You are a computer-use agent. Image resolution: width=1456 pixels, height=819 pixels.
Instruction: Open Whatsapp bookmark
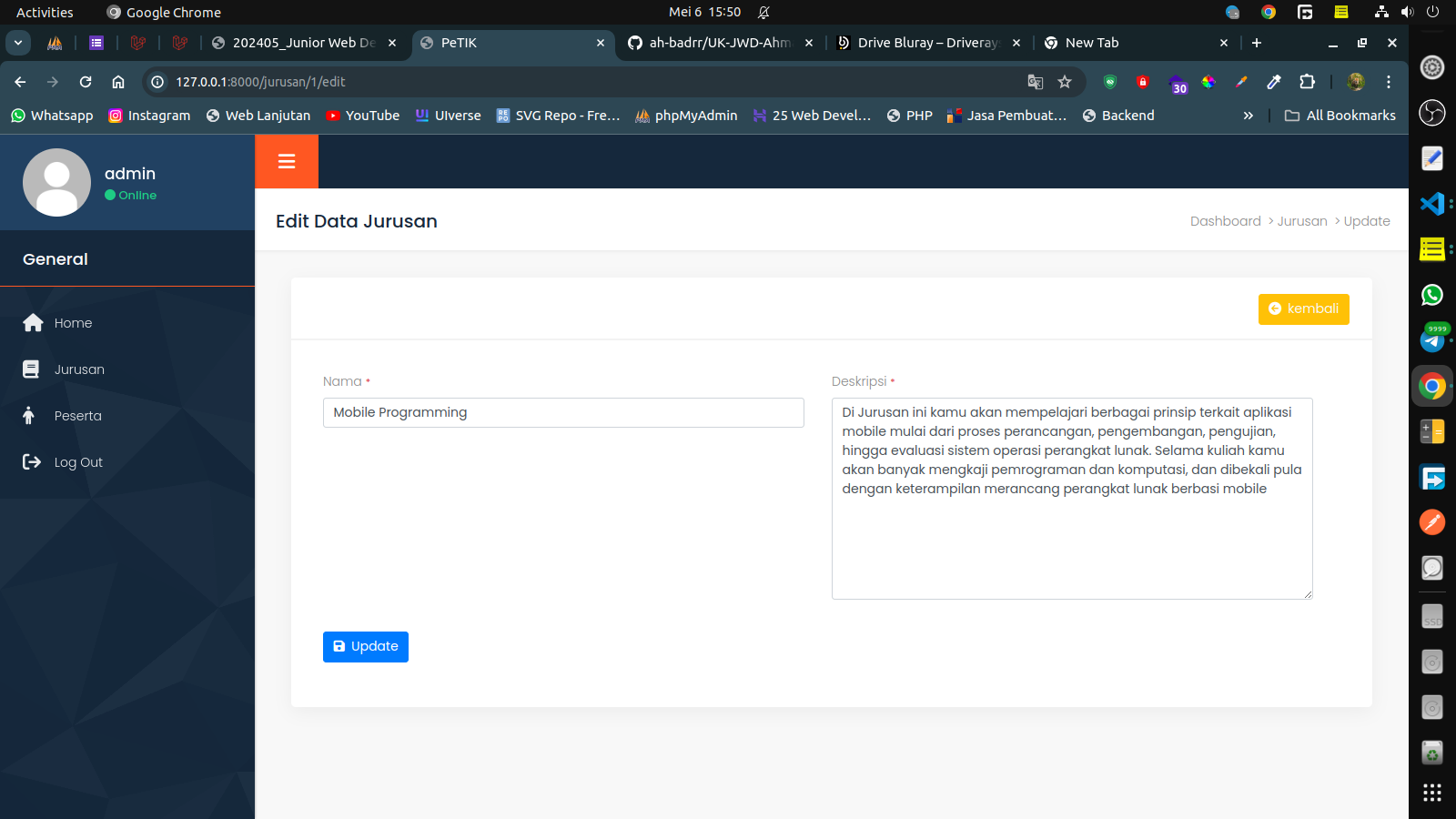click(x=52, y=116)
